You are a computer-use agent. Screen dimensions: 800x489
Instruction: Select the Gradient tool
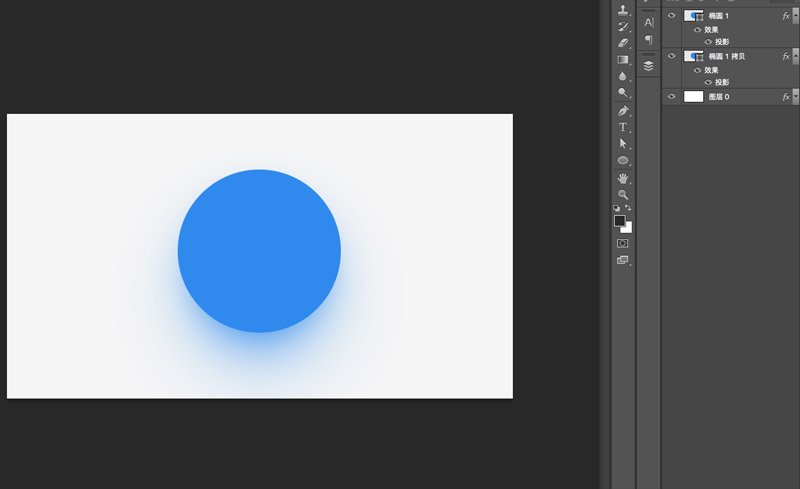[x=622, y=60]
